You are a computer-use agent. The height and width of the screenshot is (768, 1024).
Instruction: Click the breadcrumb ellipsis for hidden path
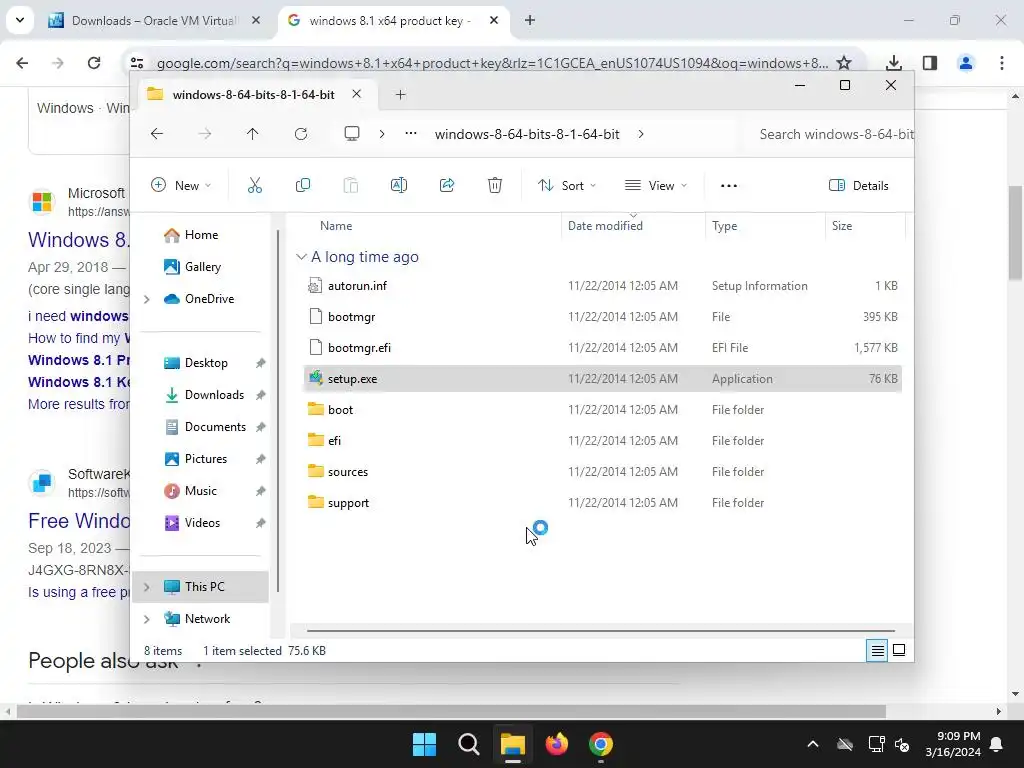(411, 133)
